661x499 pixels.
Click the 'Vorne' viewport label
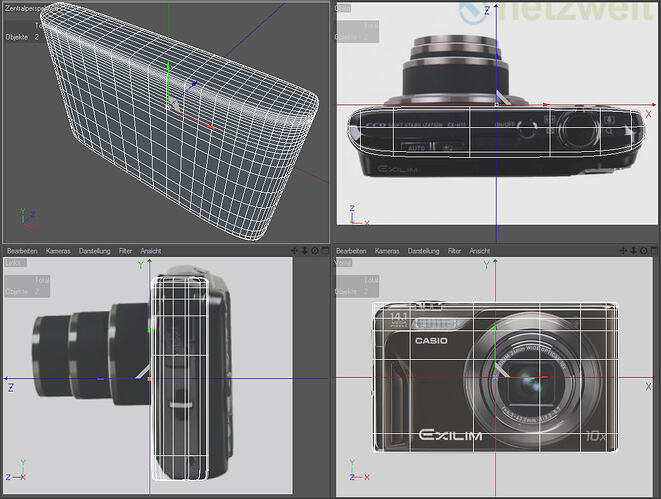(343, 263)
